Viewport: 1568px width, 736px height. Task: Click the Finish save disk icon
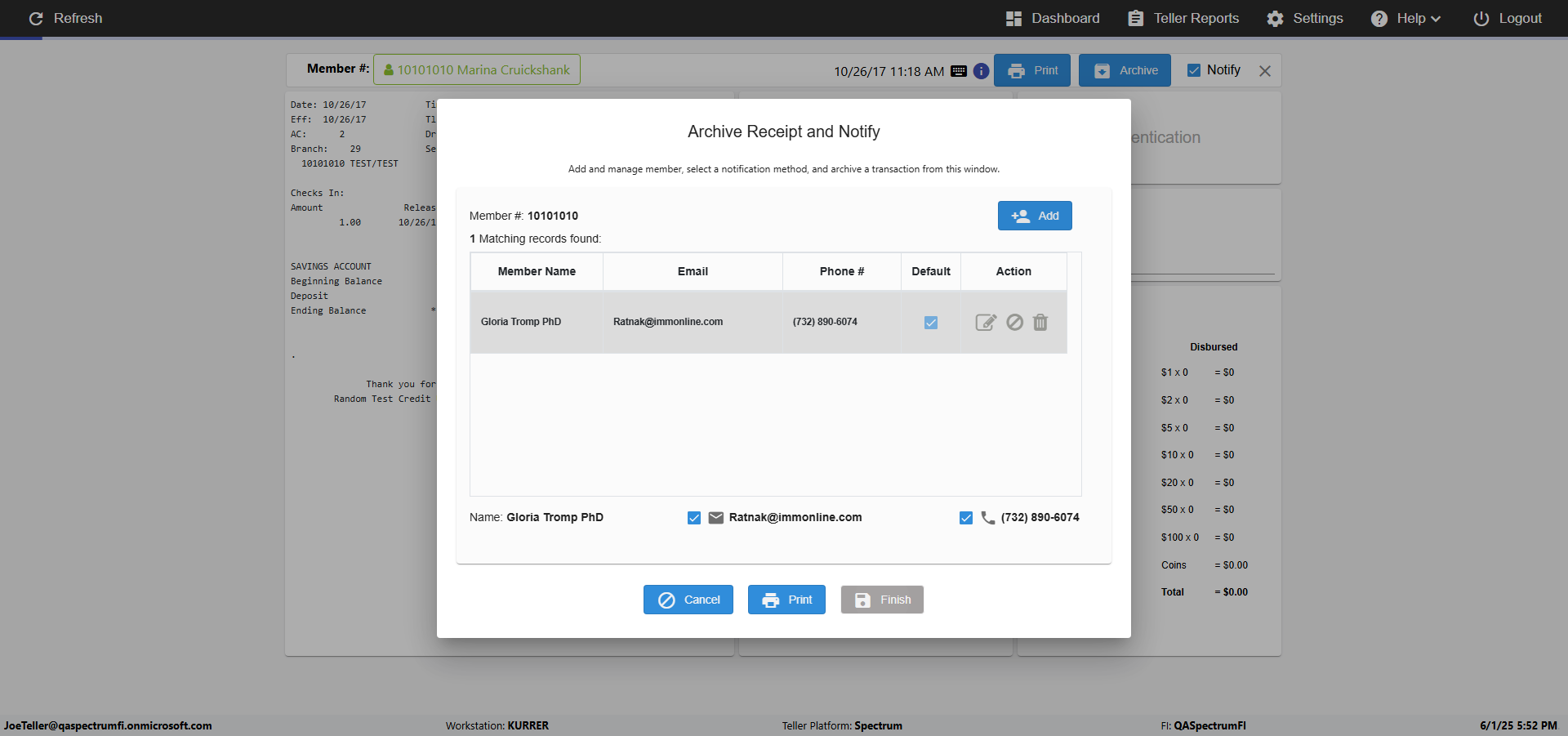(862, 600)
